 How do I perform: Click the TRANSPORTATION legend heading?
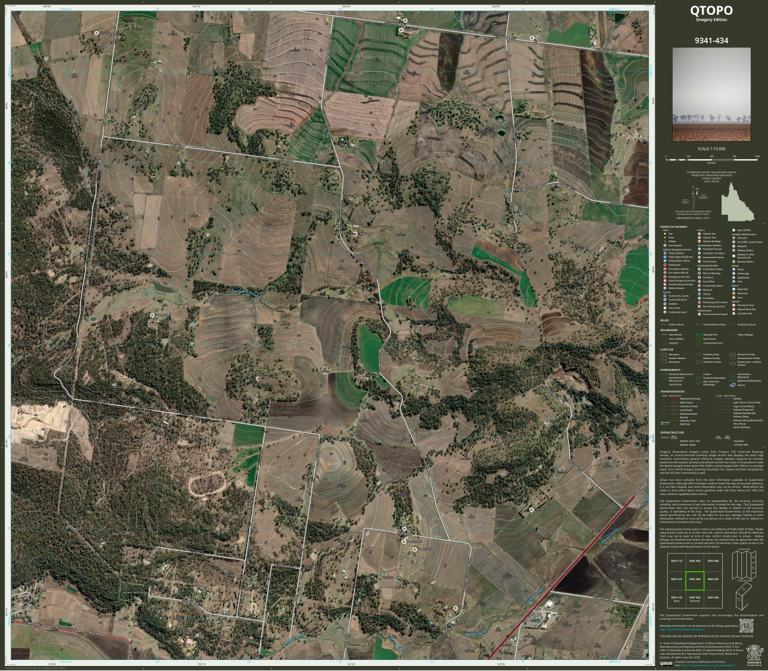click(x=672, y=391)
